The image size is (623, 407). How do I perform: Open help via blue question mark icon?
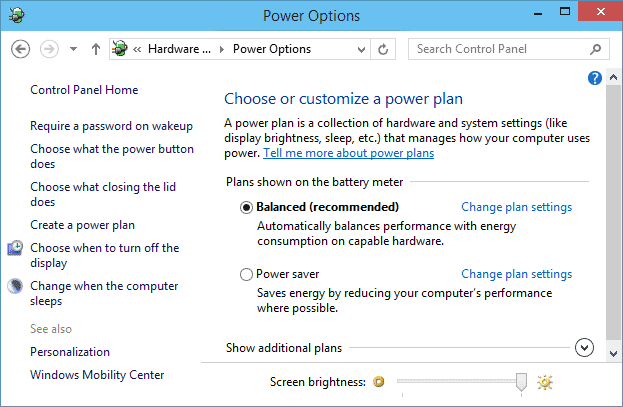click(x=594, y=78)
